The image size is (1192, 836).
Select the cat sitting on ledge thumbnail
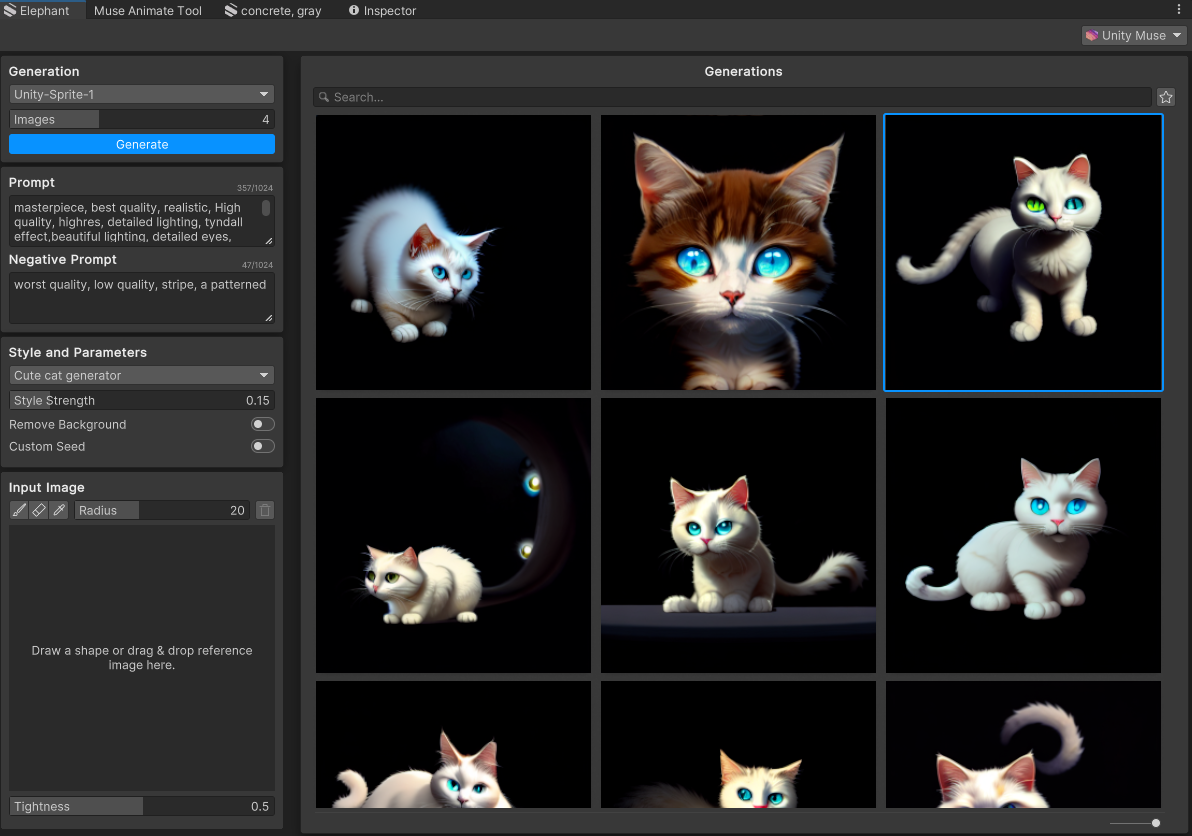[738, 535]
